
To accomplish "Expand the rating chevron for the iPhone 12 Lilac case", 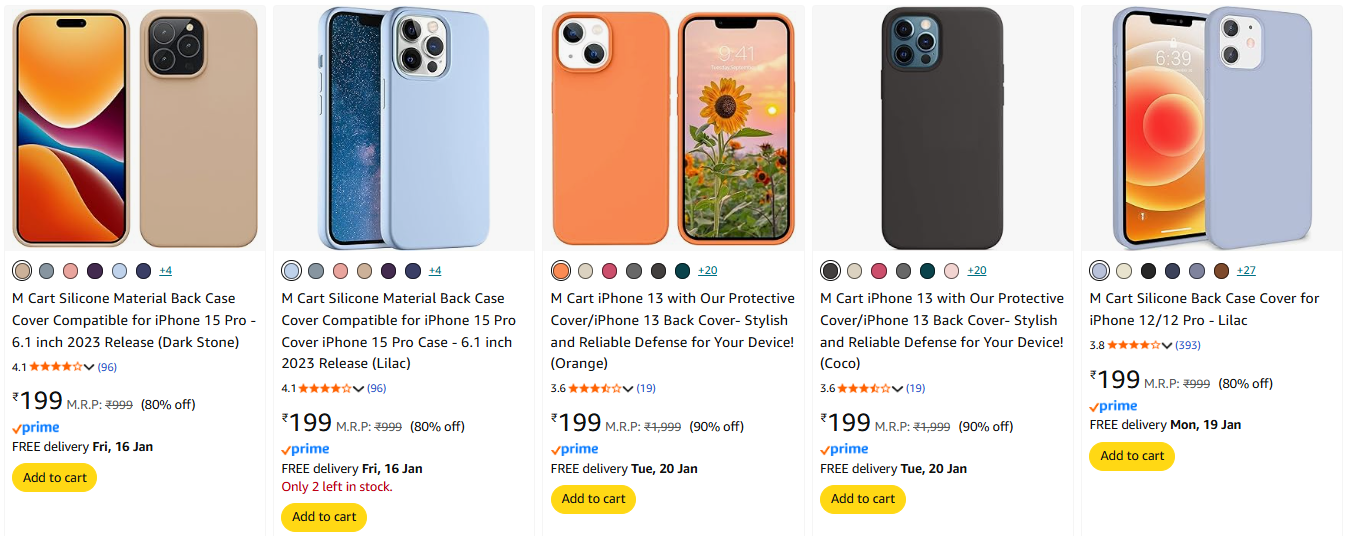I will 1167,345.
